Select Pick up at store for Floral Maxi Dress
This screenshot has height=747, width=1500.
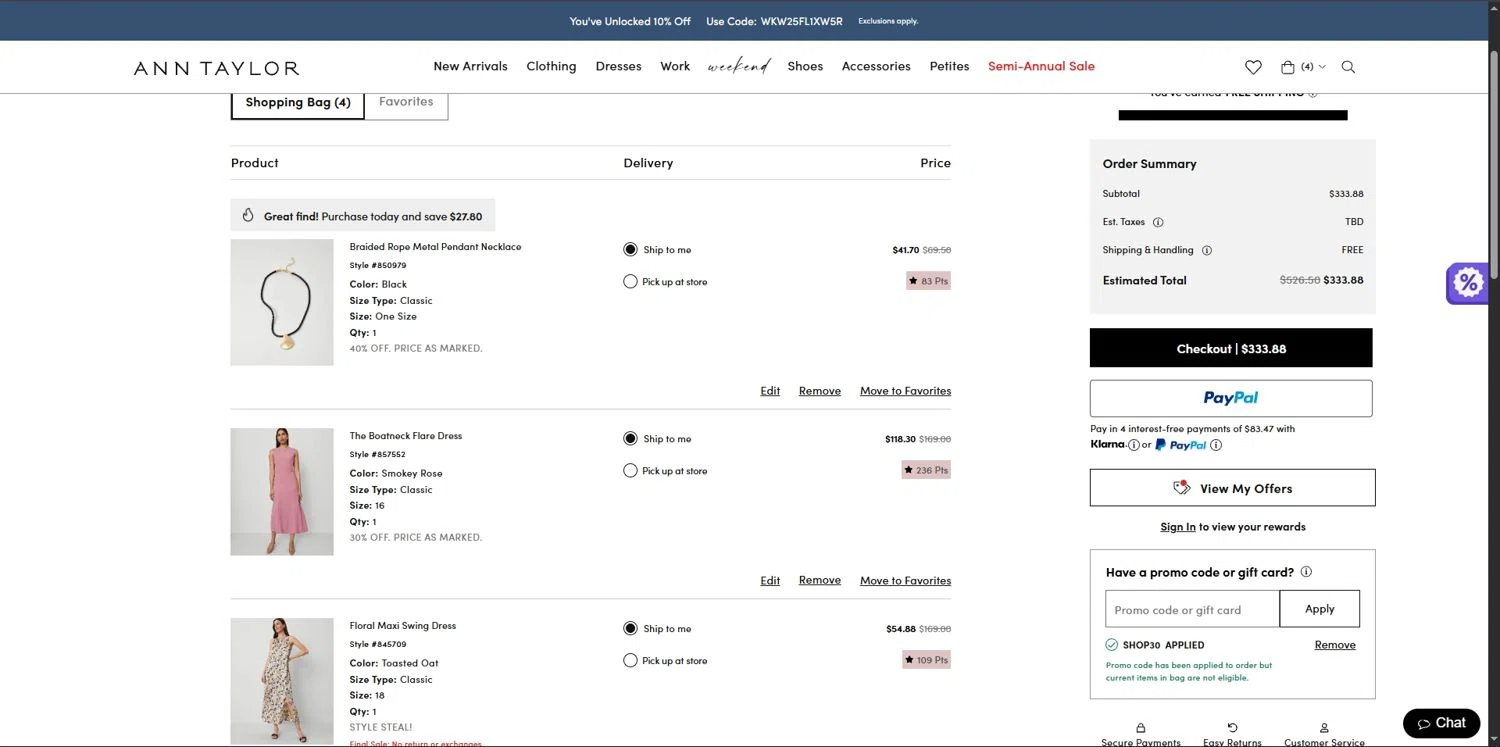[x=630, y=661]
